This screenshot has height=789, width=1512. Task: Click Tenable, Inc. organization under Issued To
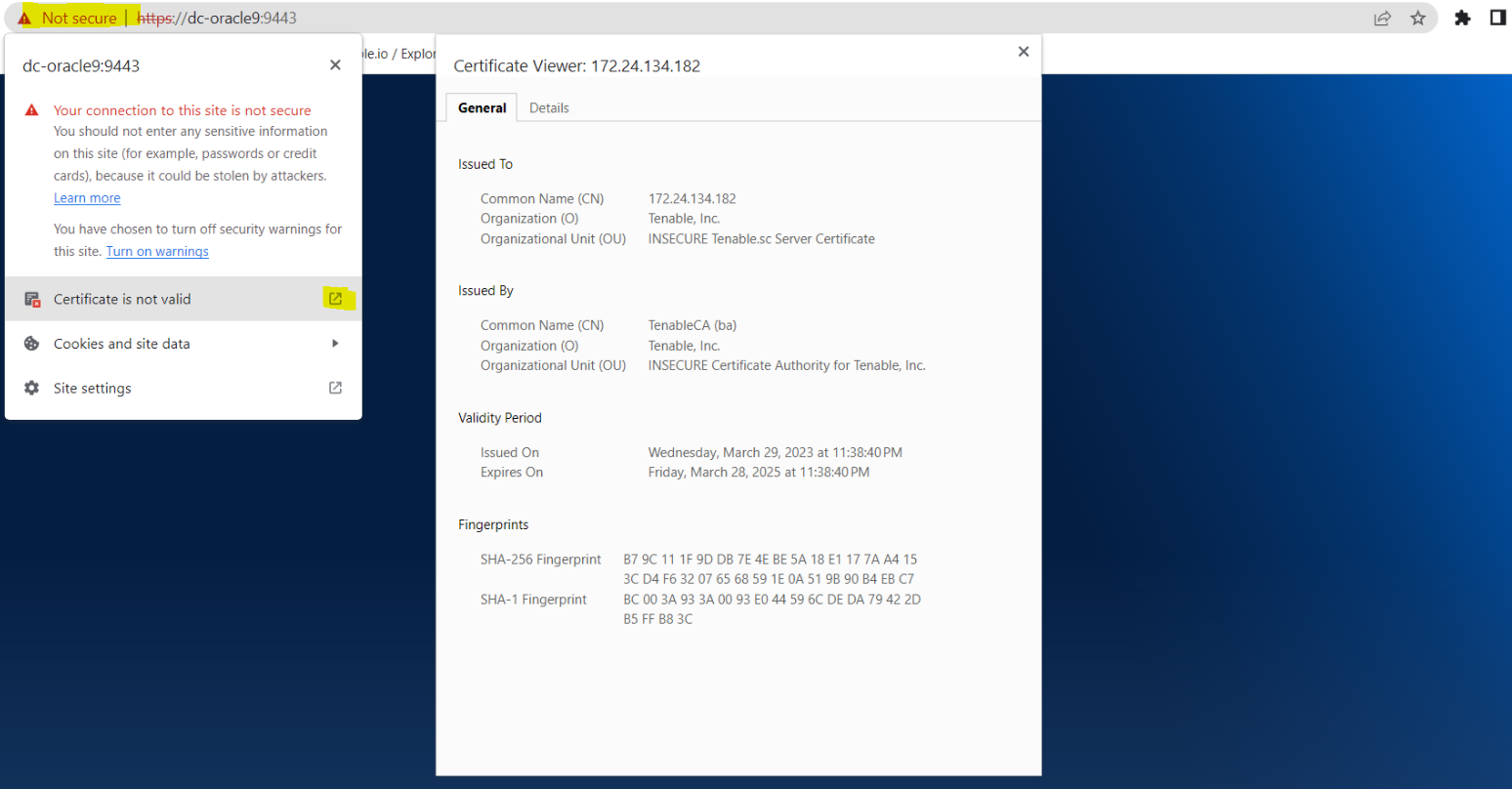click(x=685, y=218)
